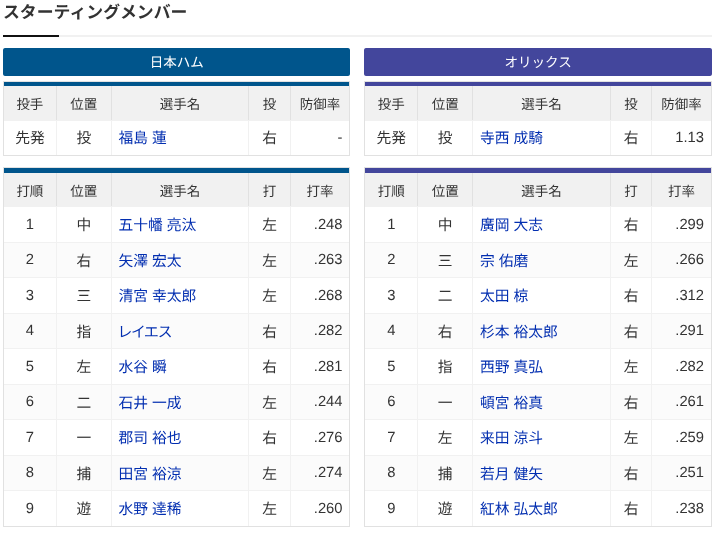Image resolution: width=717 pixels, height=534 pixels.
Task: Select 打率 column header in オリックス batting table
Action: point(681,191)
